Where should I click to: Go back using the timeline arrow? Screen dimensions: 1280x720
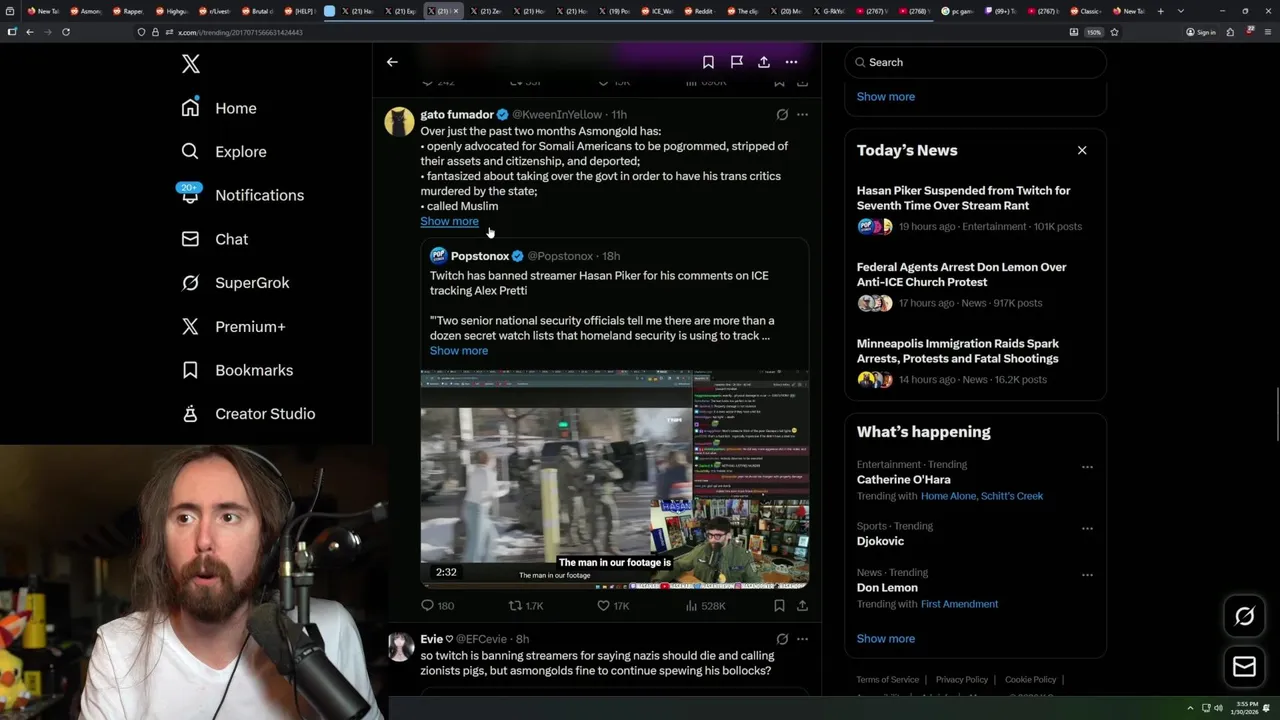click(392, 62)
